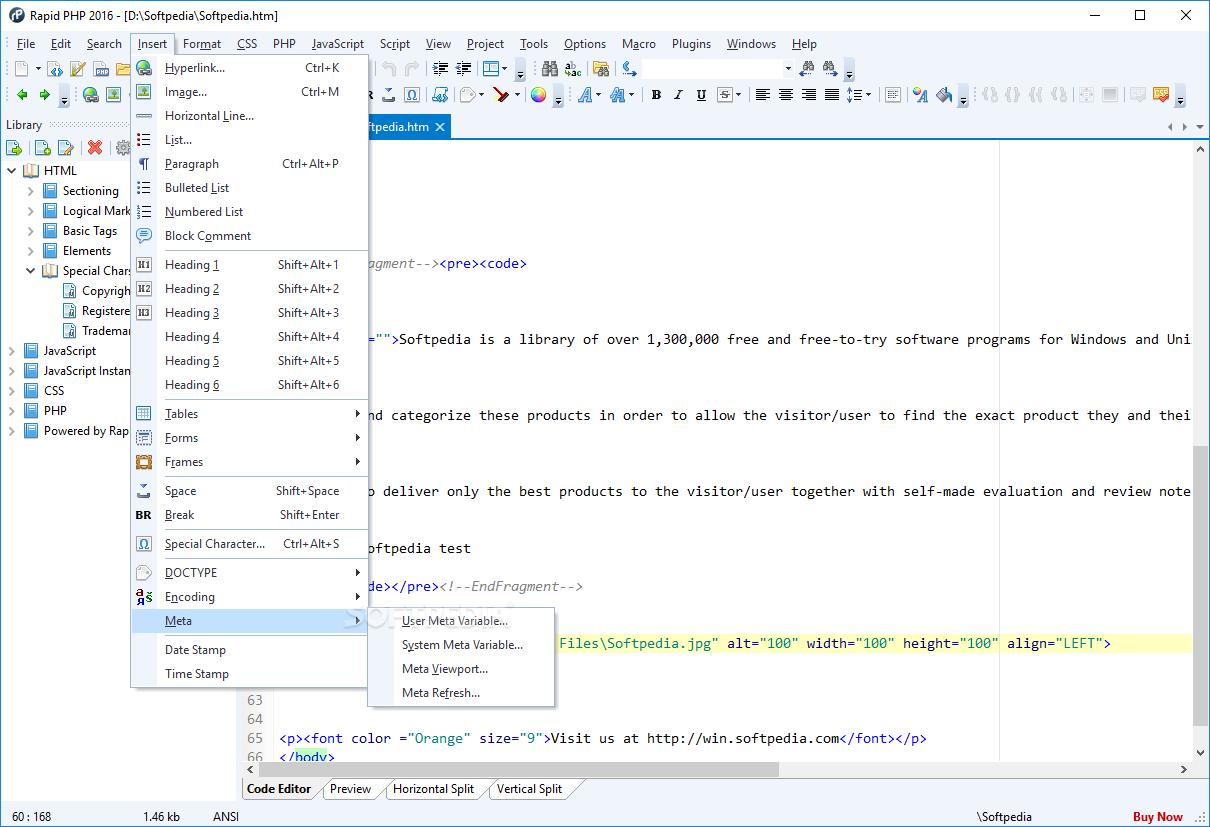Insert a Date Stamp
The image size is (1210, 827).
tap(250, 650)
